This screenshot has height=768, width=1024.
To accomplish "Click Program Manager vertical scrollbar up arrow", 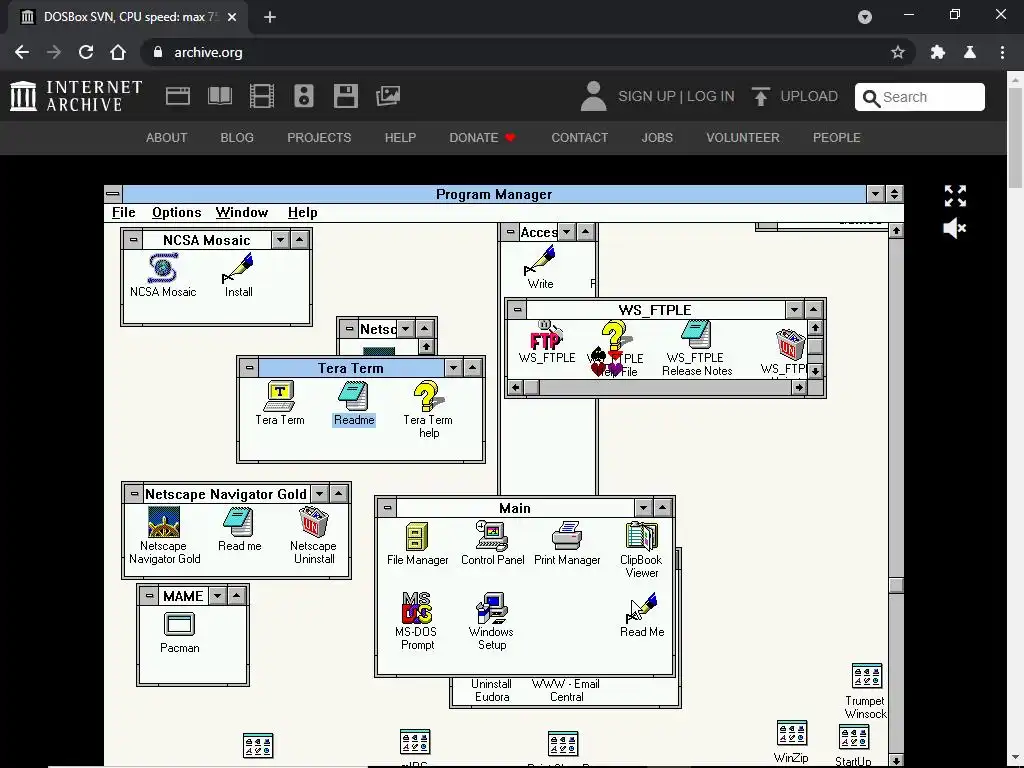I will [896, 231].
